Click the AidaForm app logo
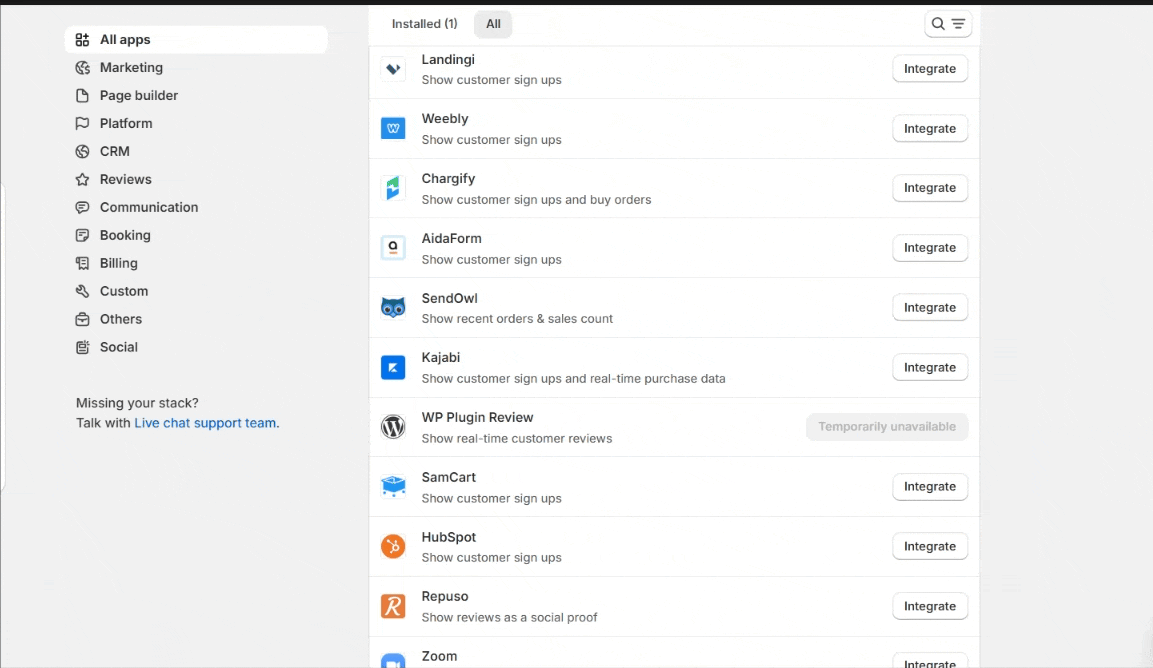This screenshot has width=1153, height=668. (x=393, y=248)
